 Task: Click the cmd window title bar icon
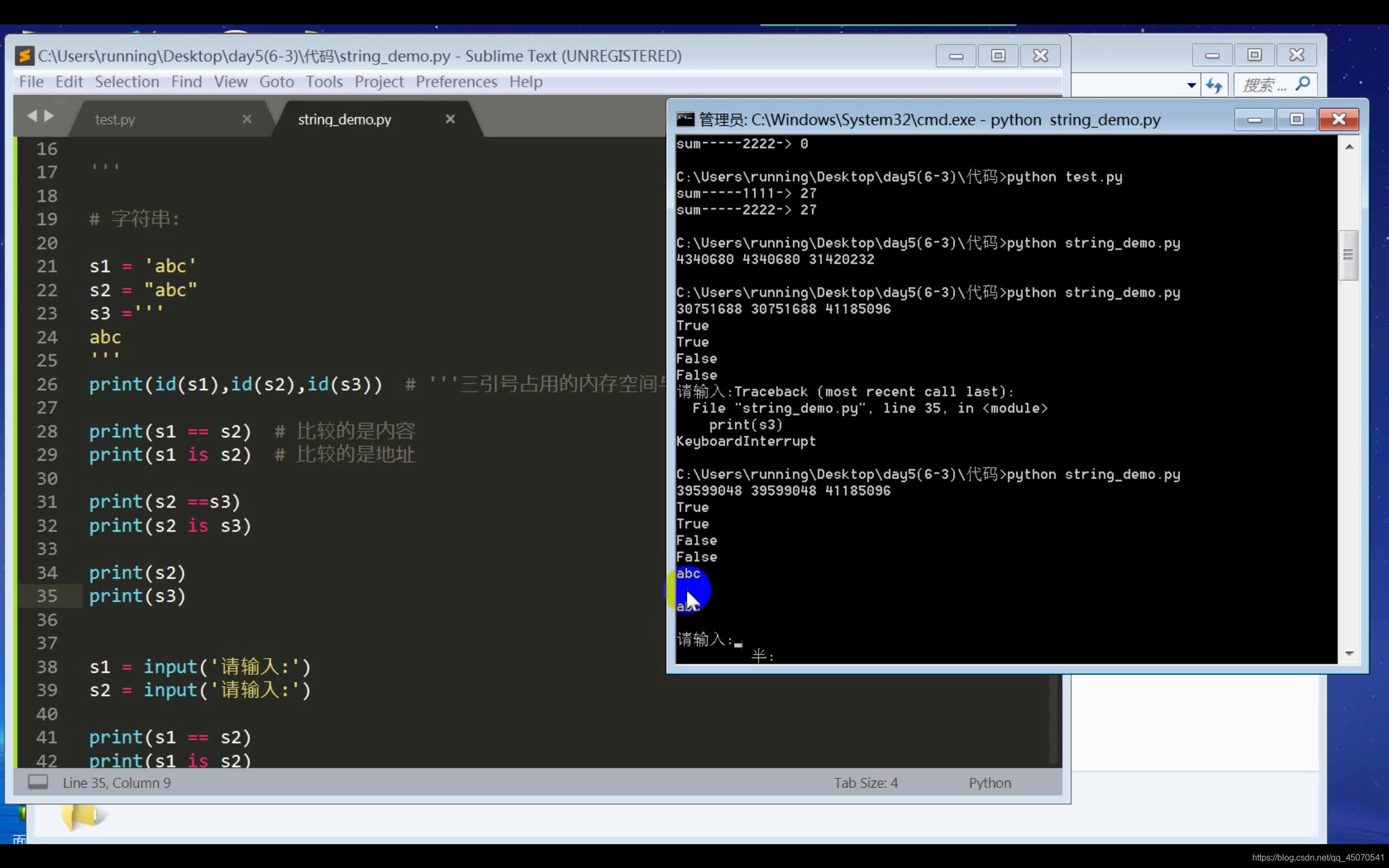[x=685, y=119]
